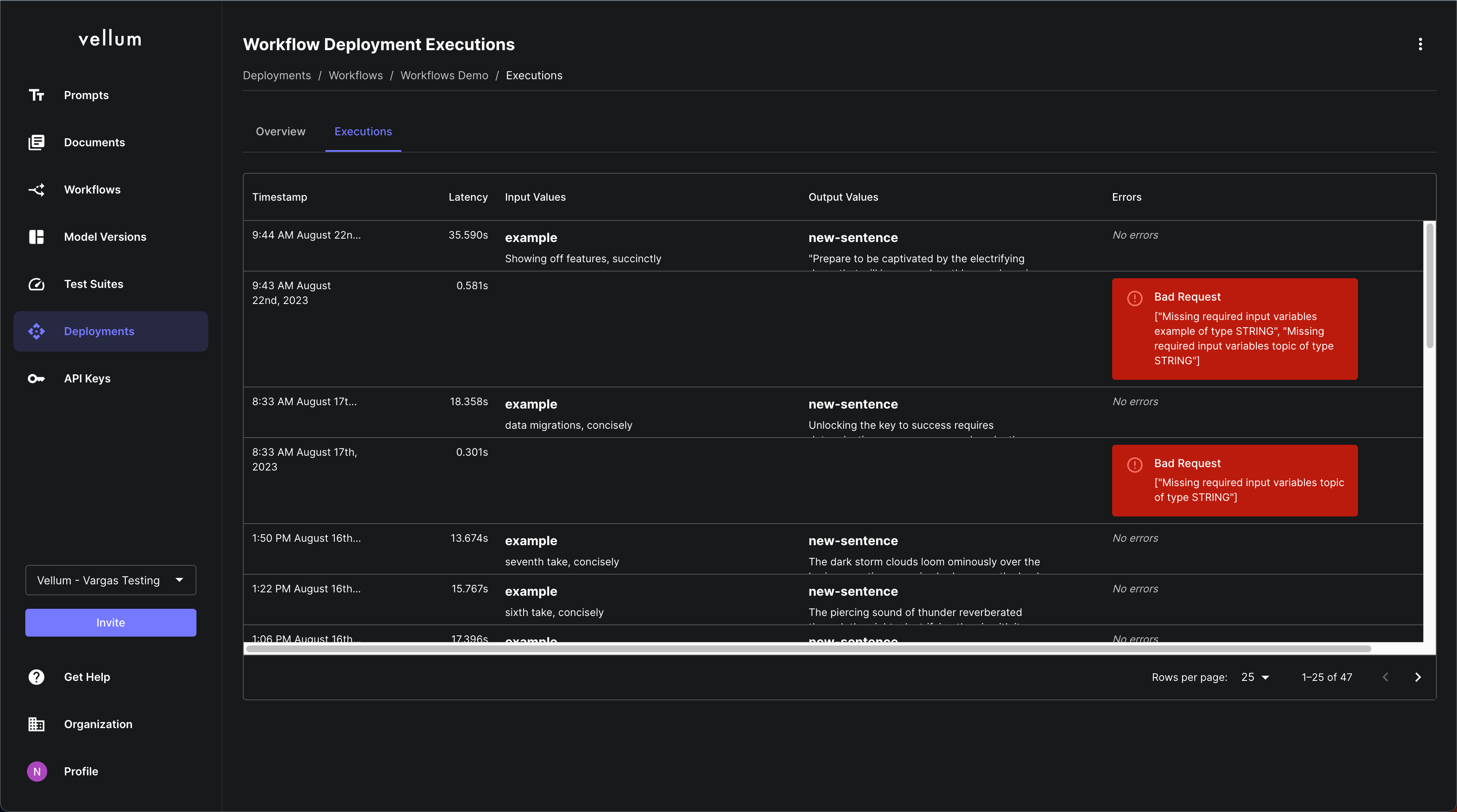
Task: Click the Prompts text icon in sidebar
Action: tap(37, 95)
